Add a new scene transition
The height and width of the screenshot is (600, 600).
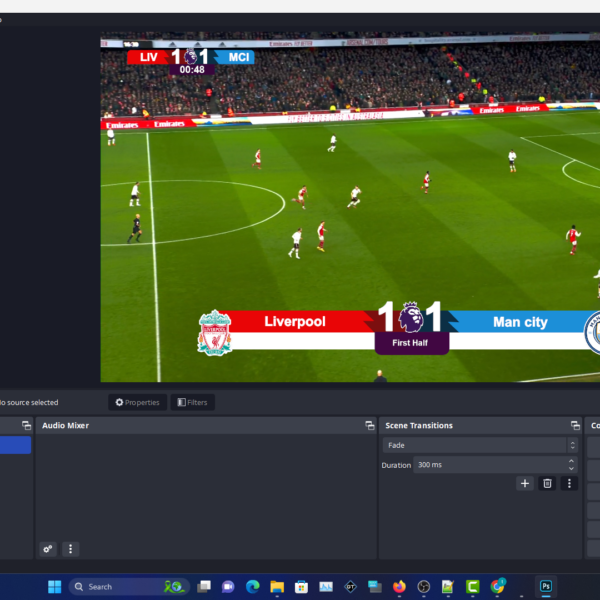tap(525, 483)
